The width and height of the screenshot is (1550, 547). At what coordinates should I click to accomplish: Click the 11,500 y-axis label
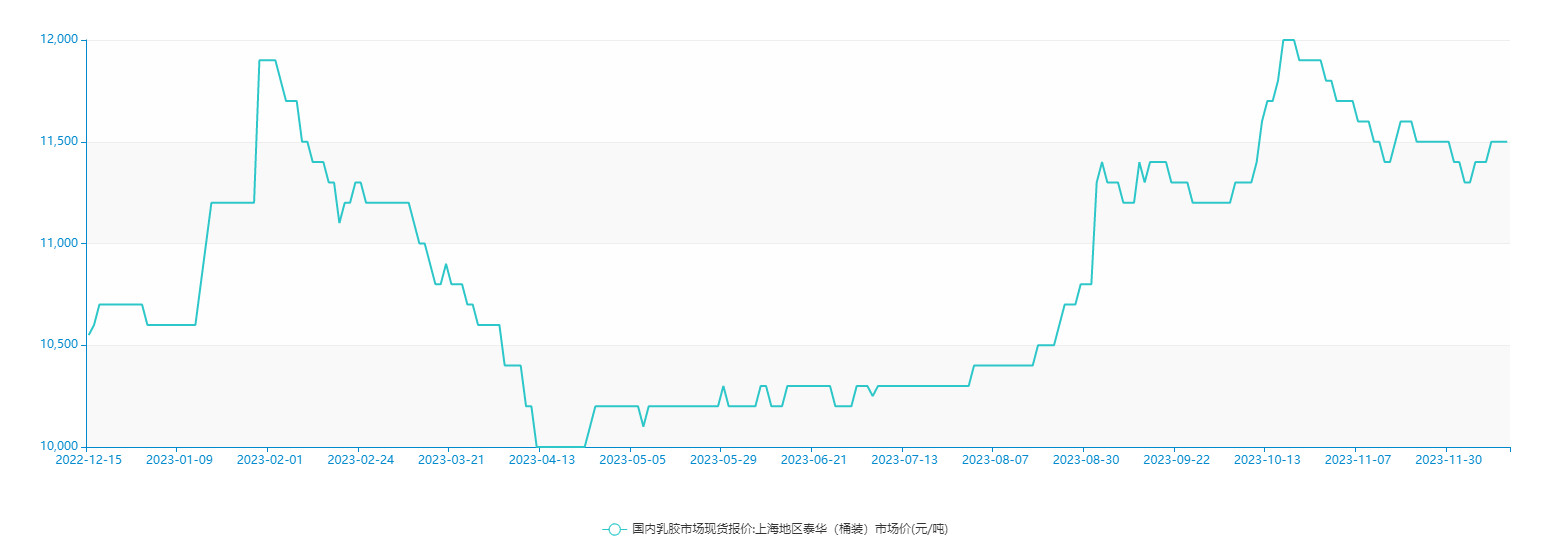point(58,142)
